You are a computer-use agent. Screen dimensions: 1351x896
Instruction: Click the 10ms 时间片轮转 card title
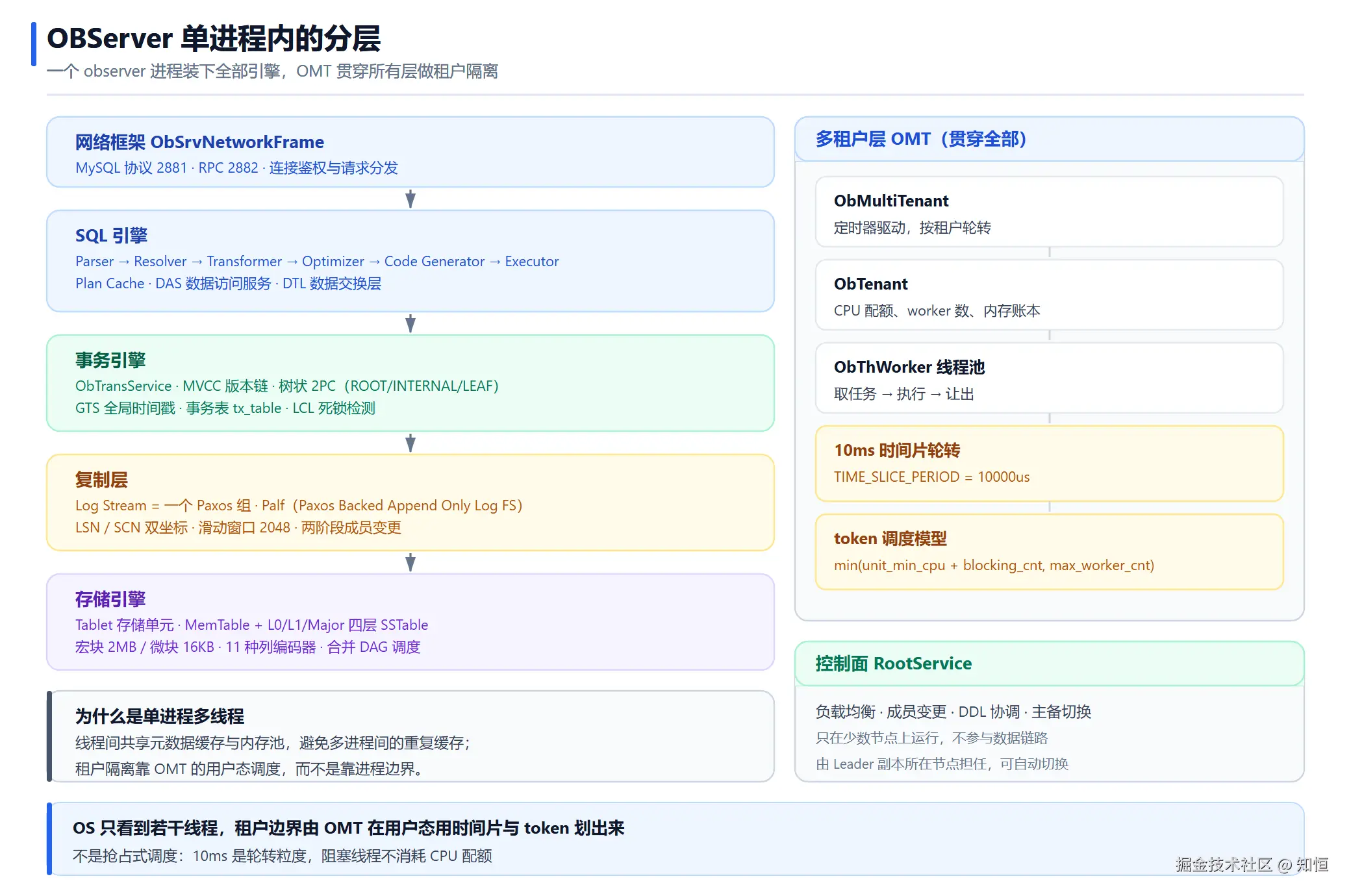897,451
